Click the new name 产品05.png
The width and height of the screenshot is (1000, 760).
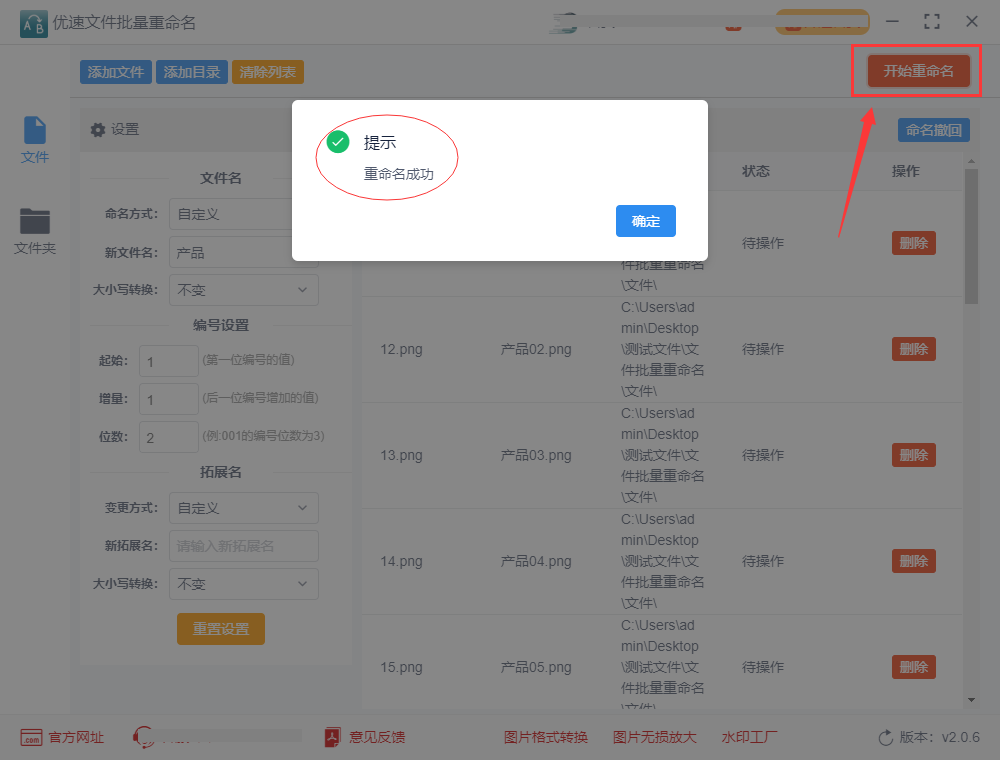point(536,668)
